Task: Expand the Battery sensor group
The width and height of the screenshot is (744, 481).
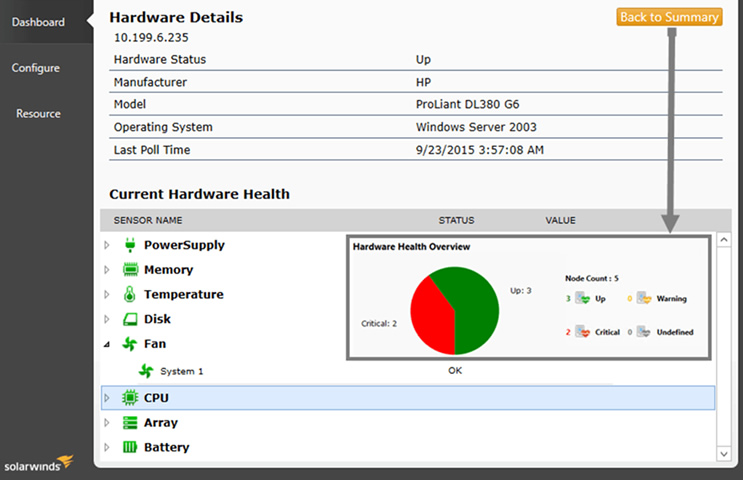Action: tap(107, 447)
